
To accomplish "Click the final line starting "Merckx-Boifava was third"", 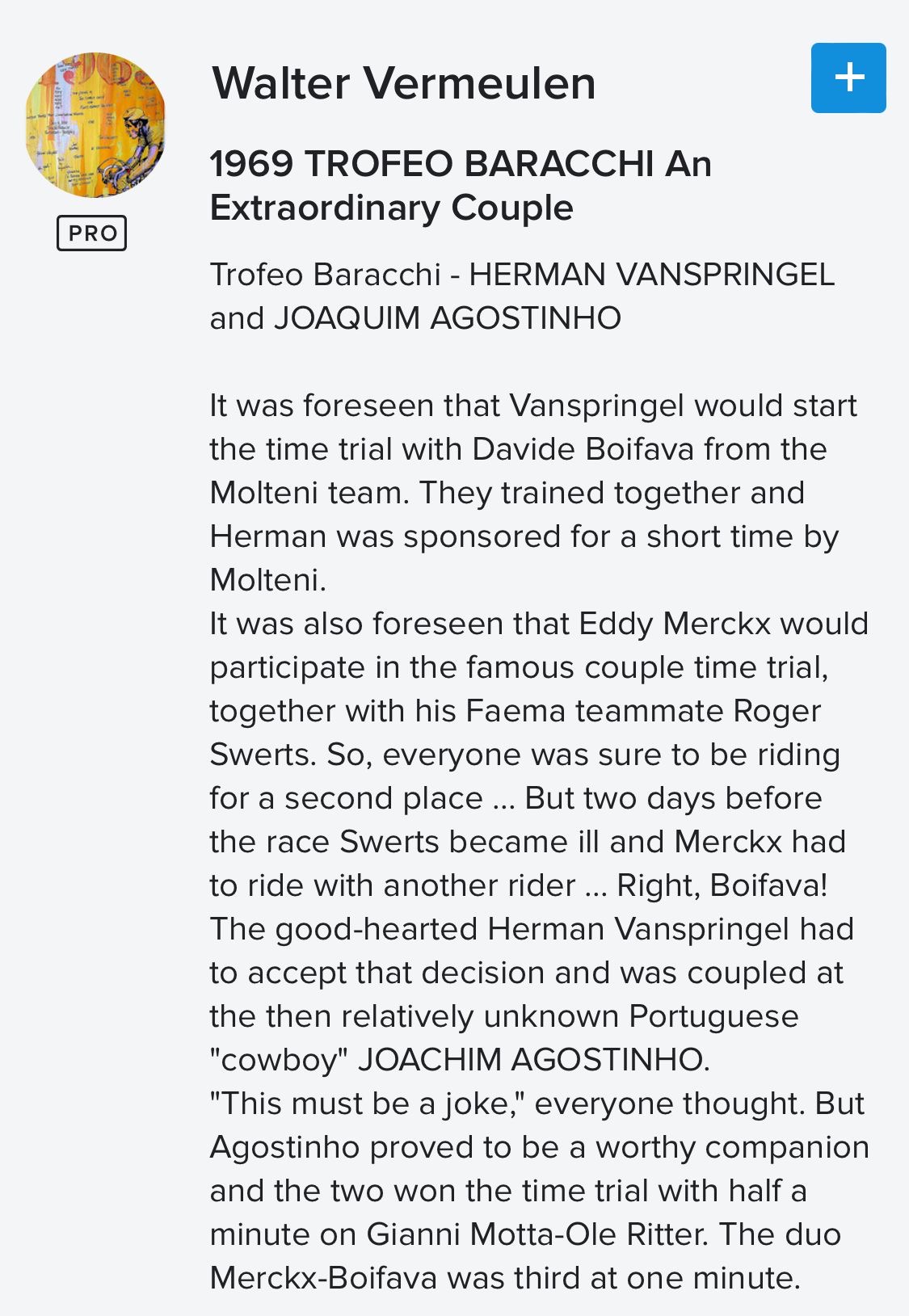I will (x=505, y=1278).
